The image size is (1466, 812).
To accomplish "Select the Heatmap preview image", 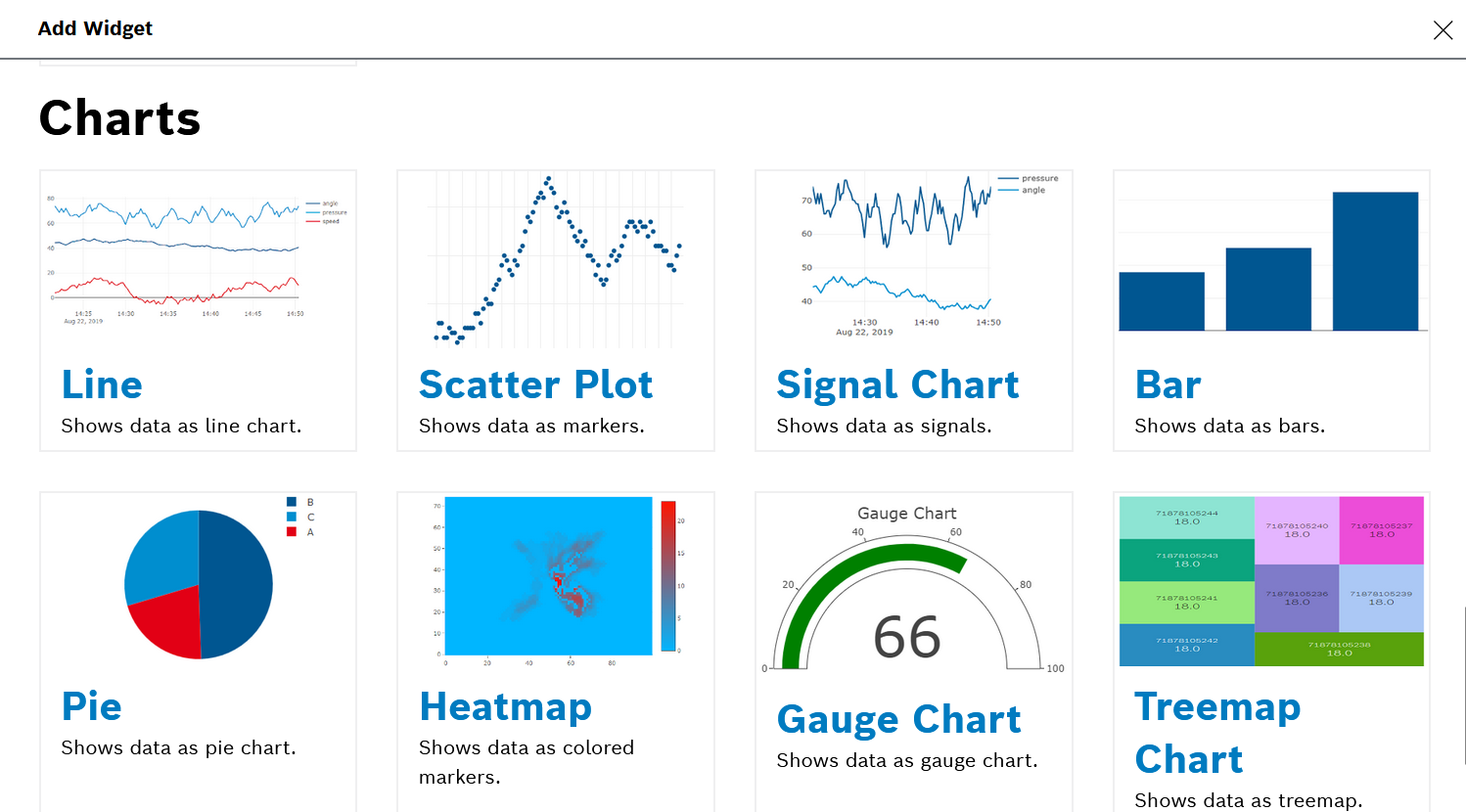I will pos(556,583).
